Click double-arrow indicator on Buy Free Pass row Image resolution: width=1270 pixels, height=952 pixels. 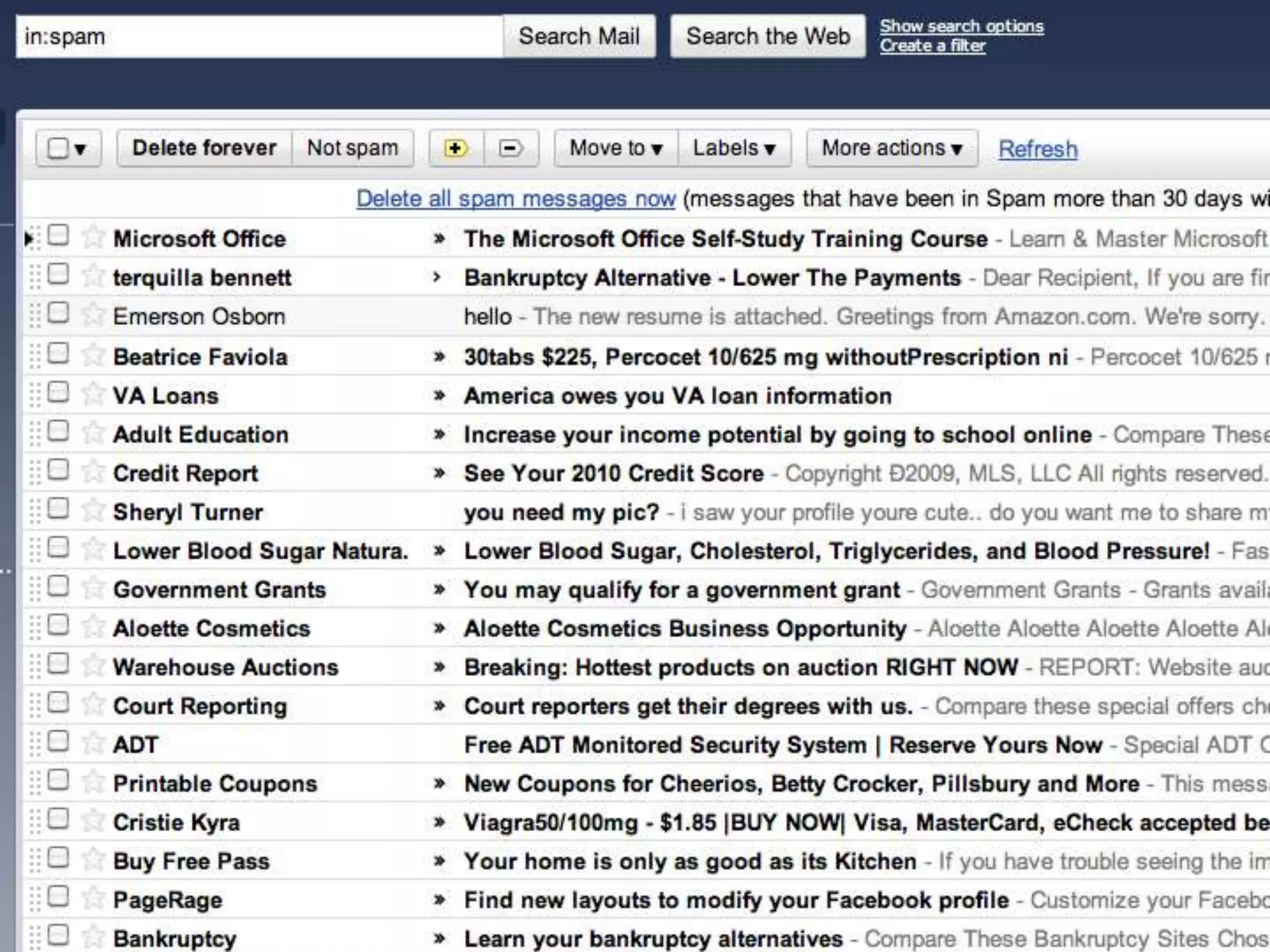[x=439, y=862]
